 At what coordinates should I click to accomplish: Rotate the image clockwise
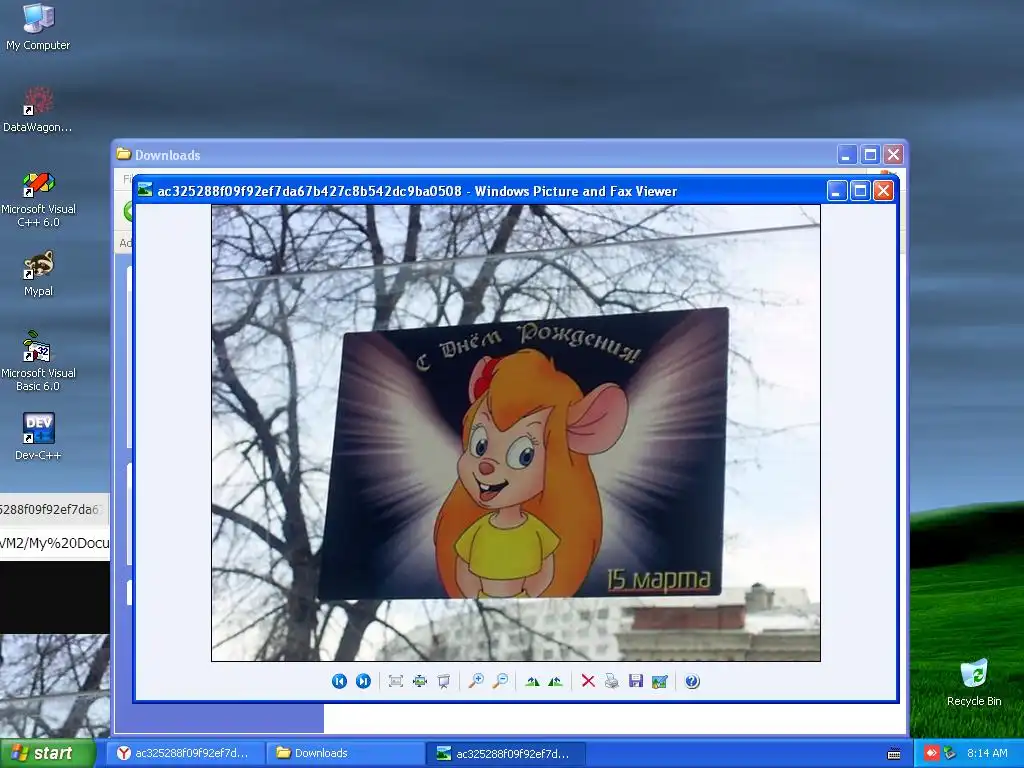click(x=532, y=681)
